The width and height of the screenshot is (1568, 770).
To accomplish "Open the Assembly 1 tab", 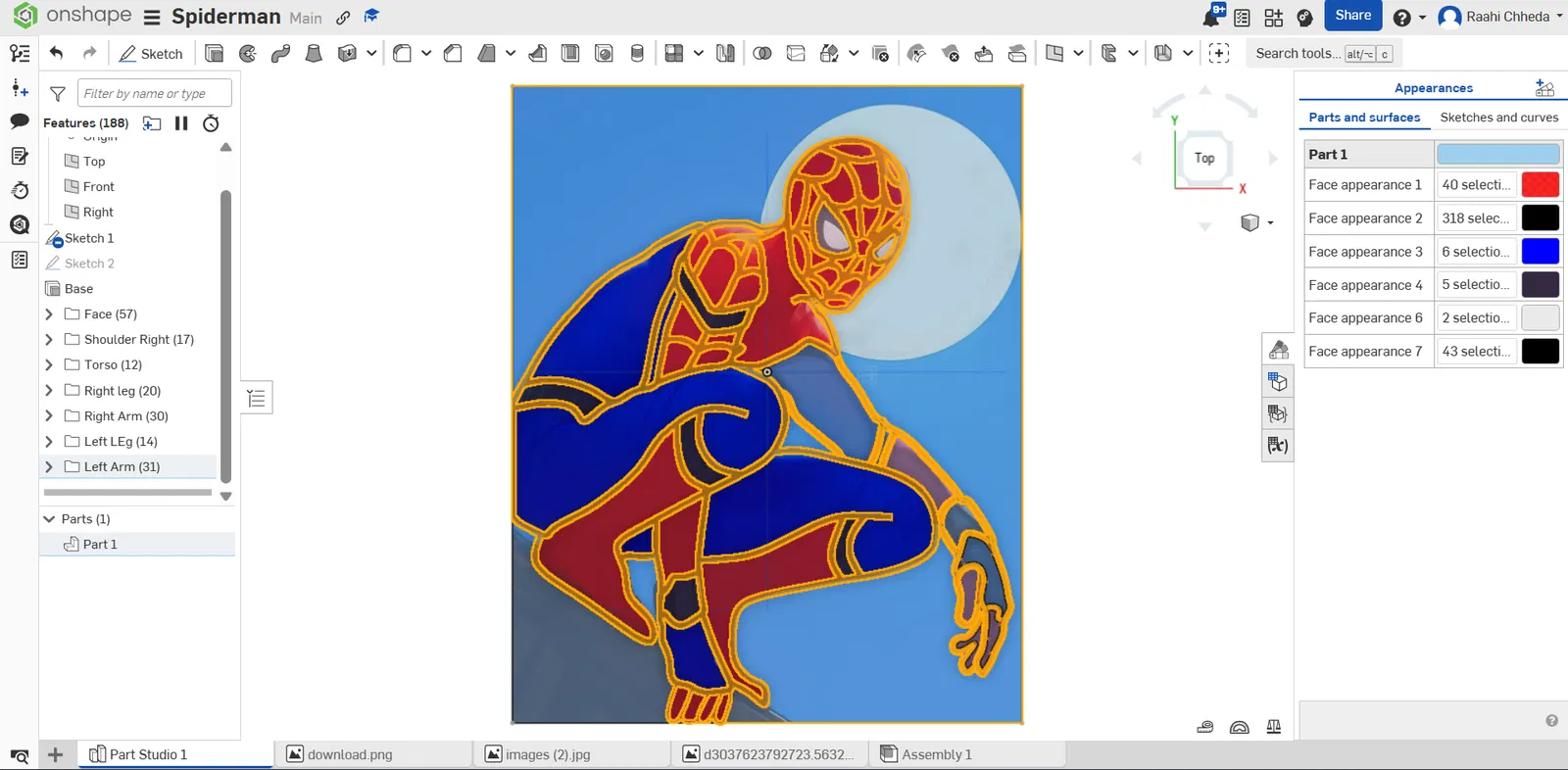I will pyautogui.click(x=967, y=754).
